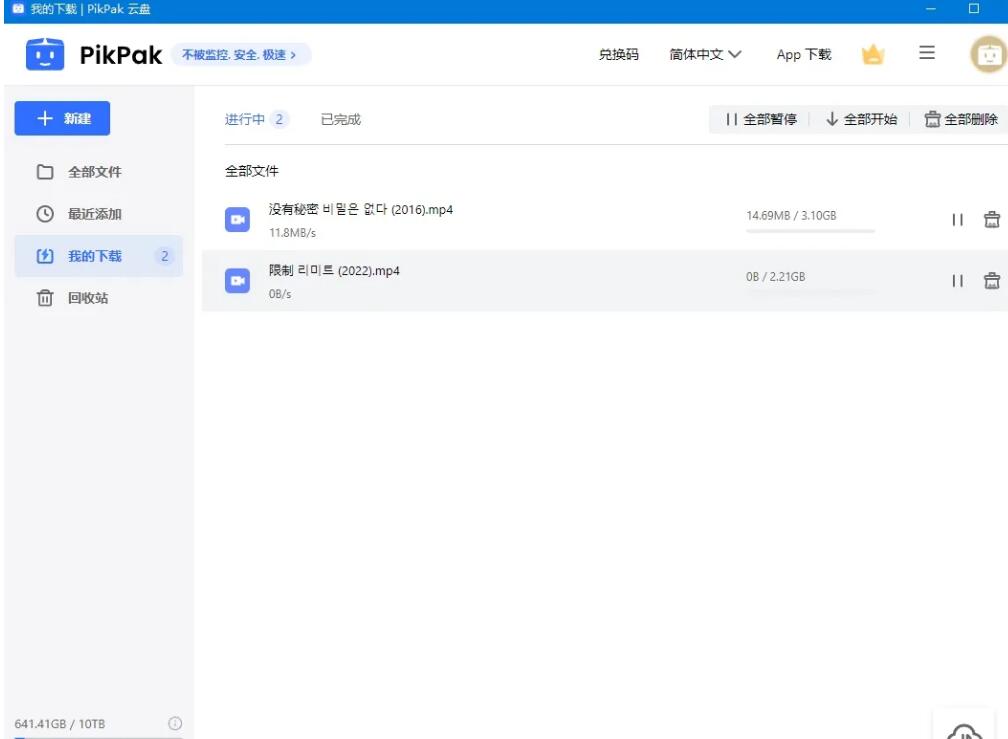Switch to the 已完成 tab
1008x739 pixels.
click(341, 120)
